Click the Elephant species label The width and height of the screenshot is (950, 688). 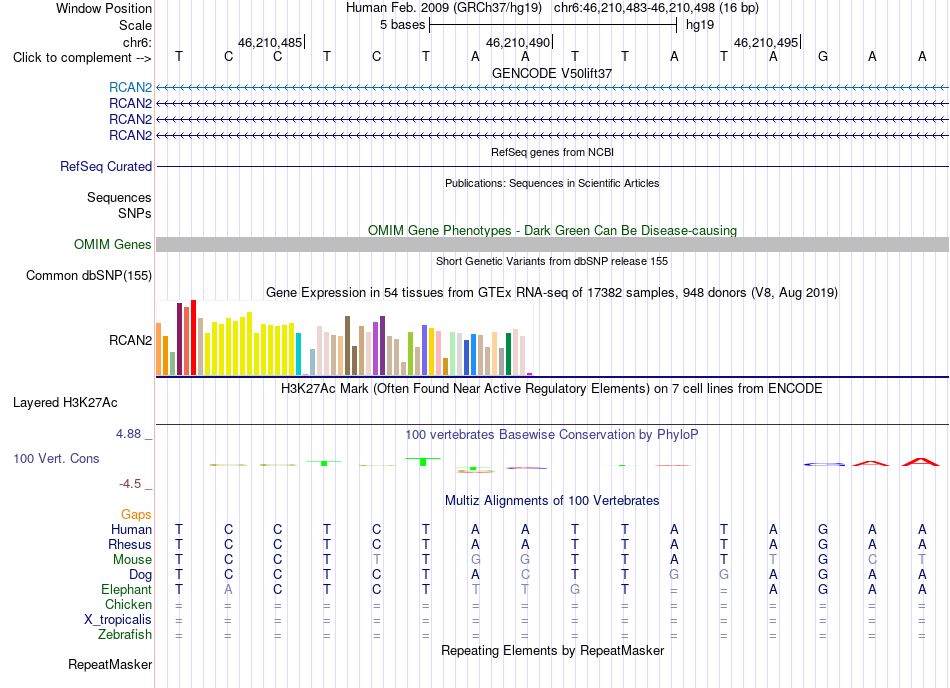point(127,589)
